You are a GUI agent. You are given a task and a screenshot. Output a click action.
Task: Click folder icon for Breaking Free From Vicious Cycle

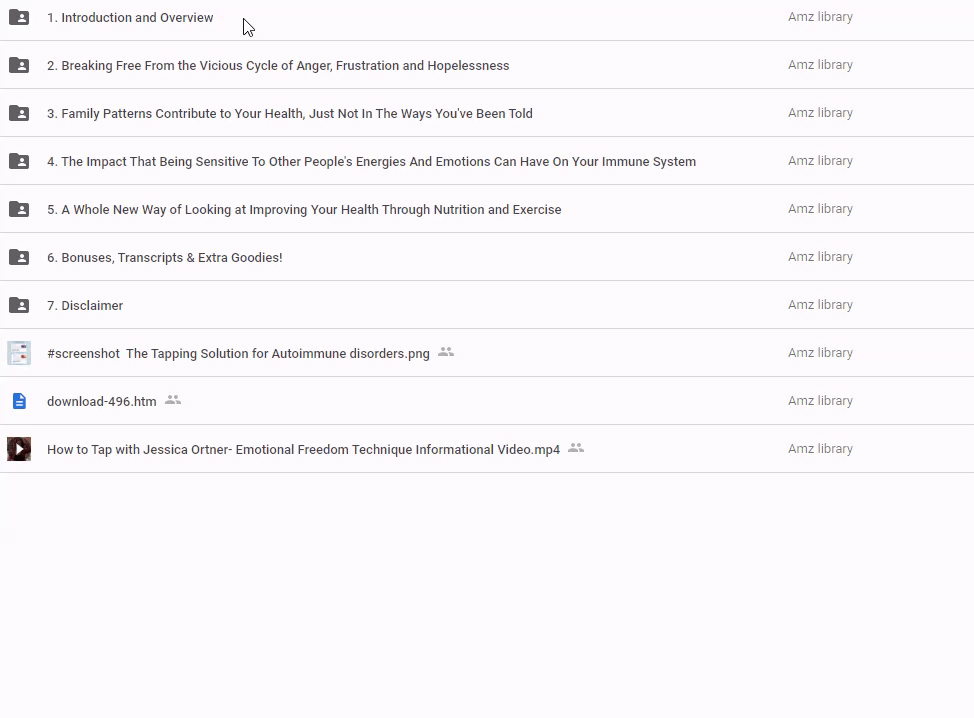[x=19, y=65]
